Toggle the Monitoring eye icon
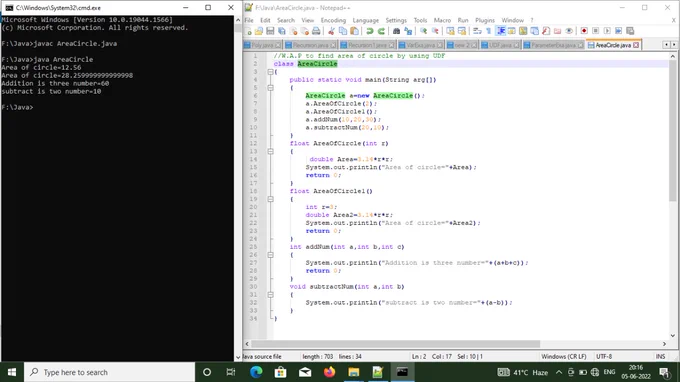Viewport: 680px width, 382px height. [569, 31]
